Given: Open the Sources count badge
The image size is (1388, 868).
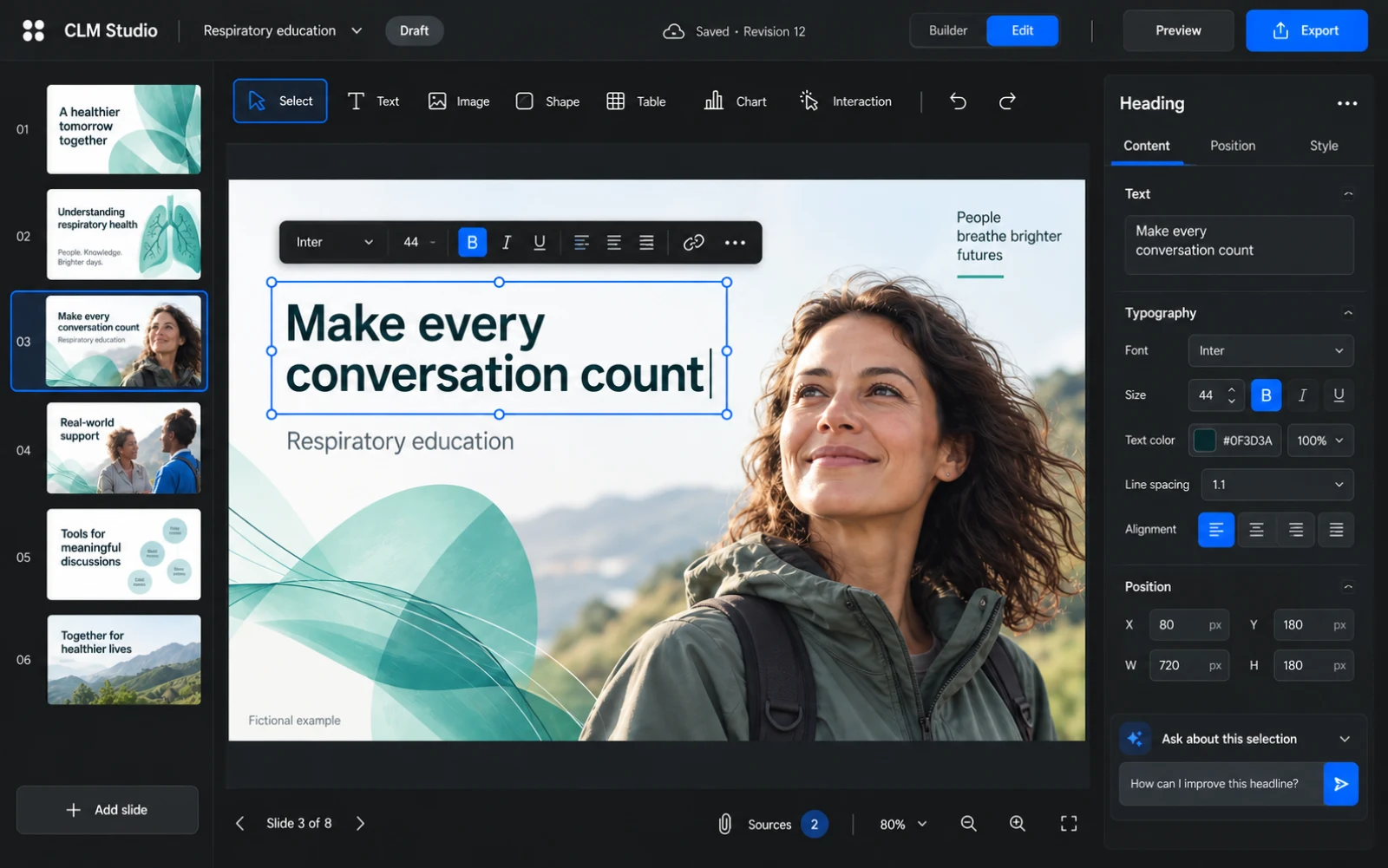Looking at the screenshot, I should (814, 825).
